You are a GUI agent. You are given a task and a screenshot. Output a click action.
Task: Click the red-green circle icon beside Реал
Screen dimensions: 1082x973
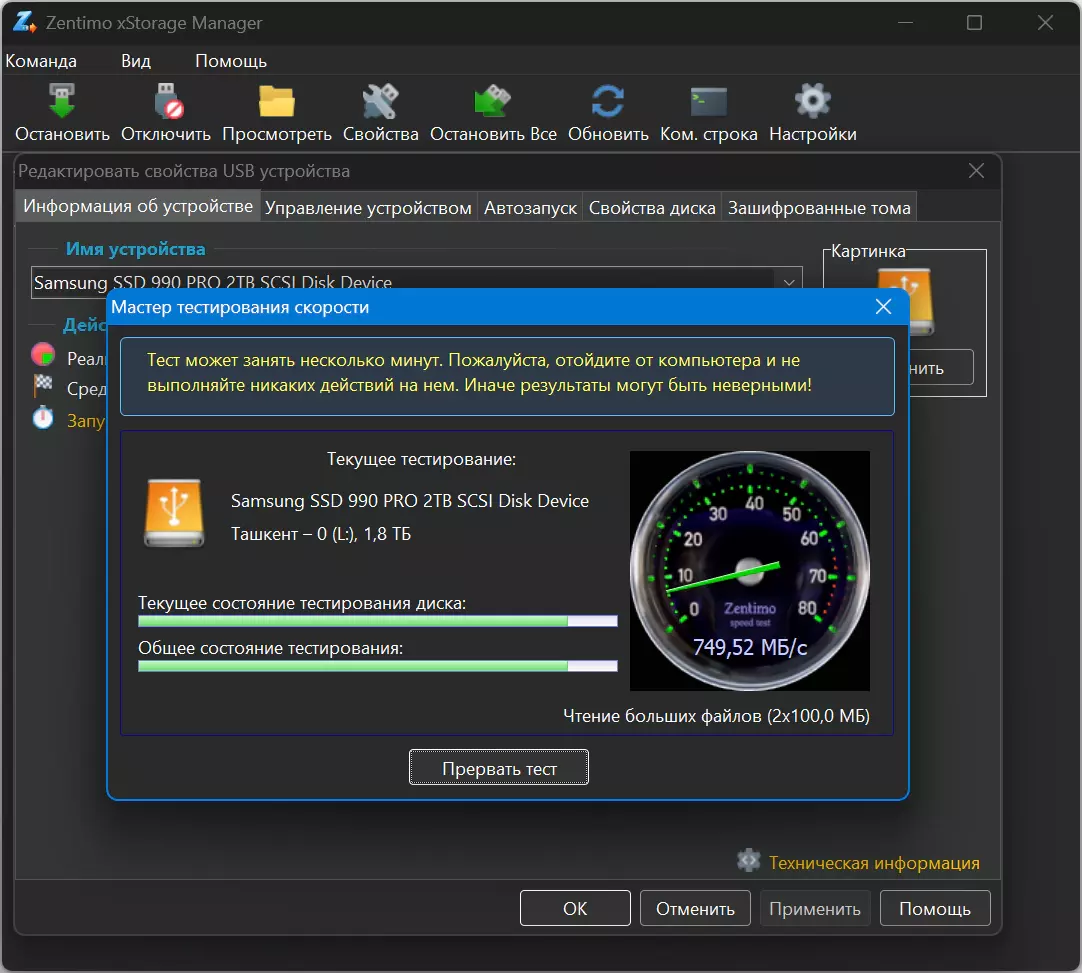pos(43,354)
